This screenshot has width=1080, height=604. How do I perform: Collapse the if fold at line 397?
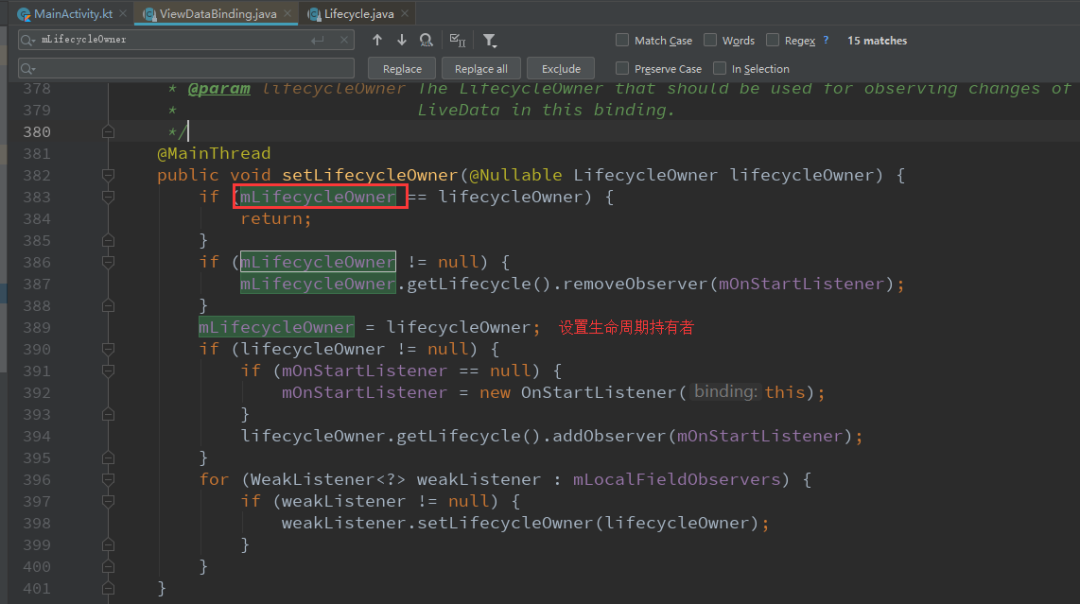[108, 501]
